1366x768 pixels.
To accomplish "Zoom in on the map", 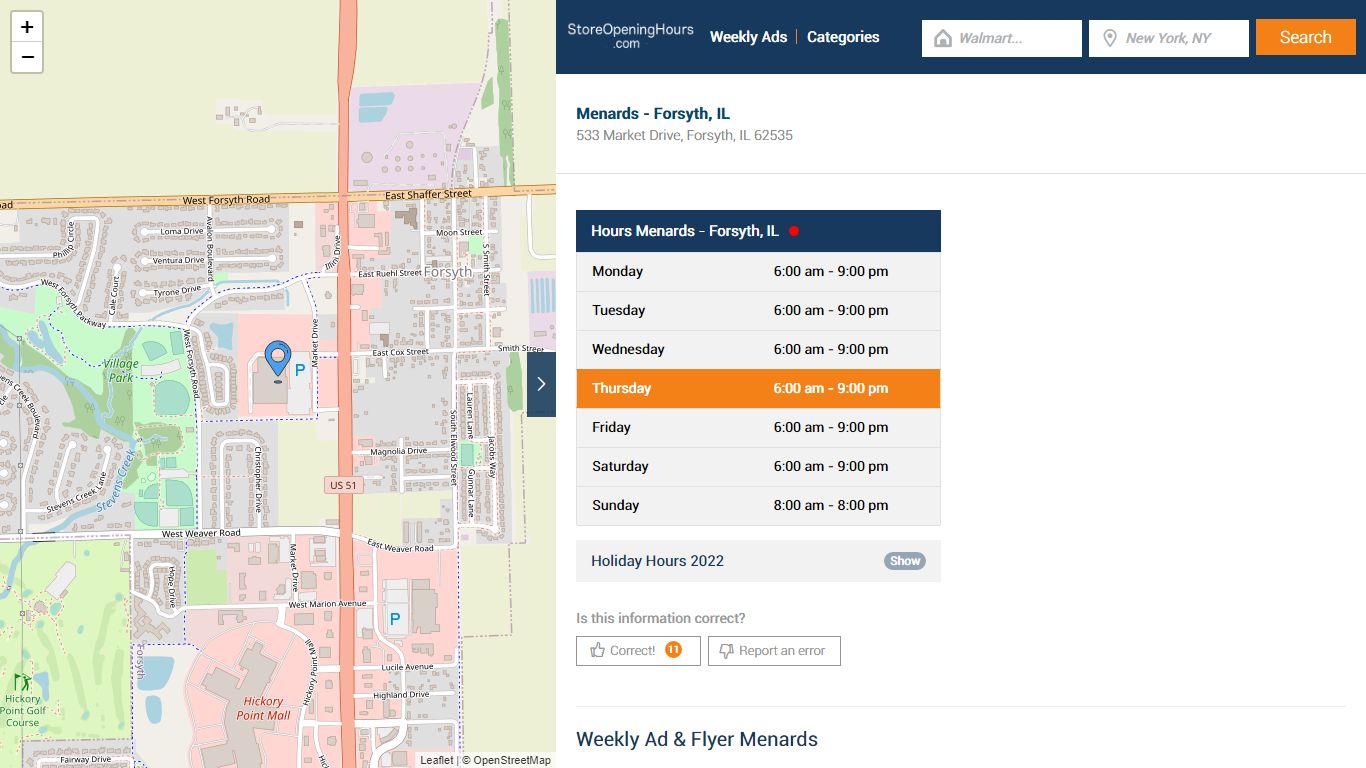I will point(27,27).
